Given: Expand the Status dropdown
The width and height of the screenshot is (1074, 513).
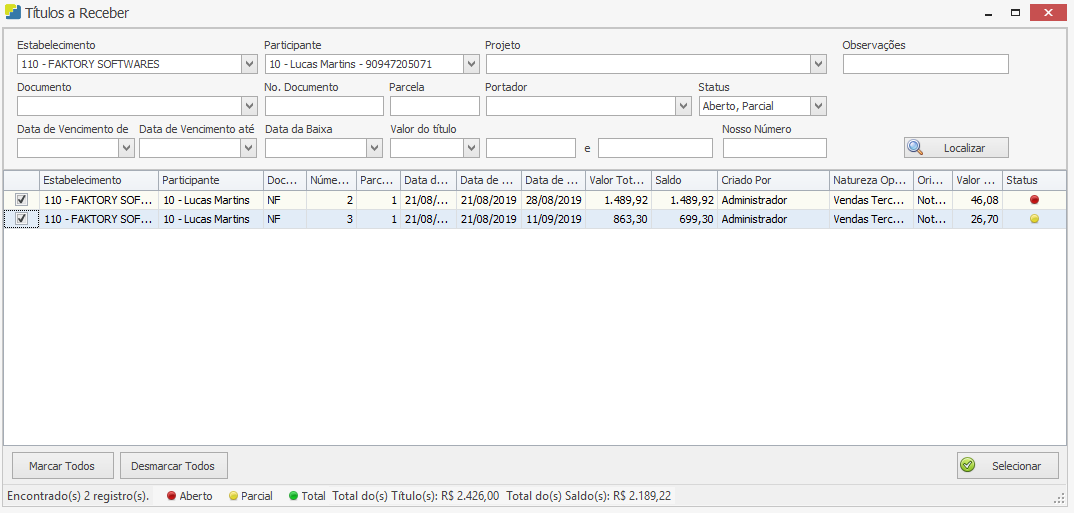Looking at the screenshot, I should 818,106.
